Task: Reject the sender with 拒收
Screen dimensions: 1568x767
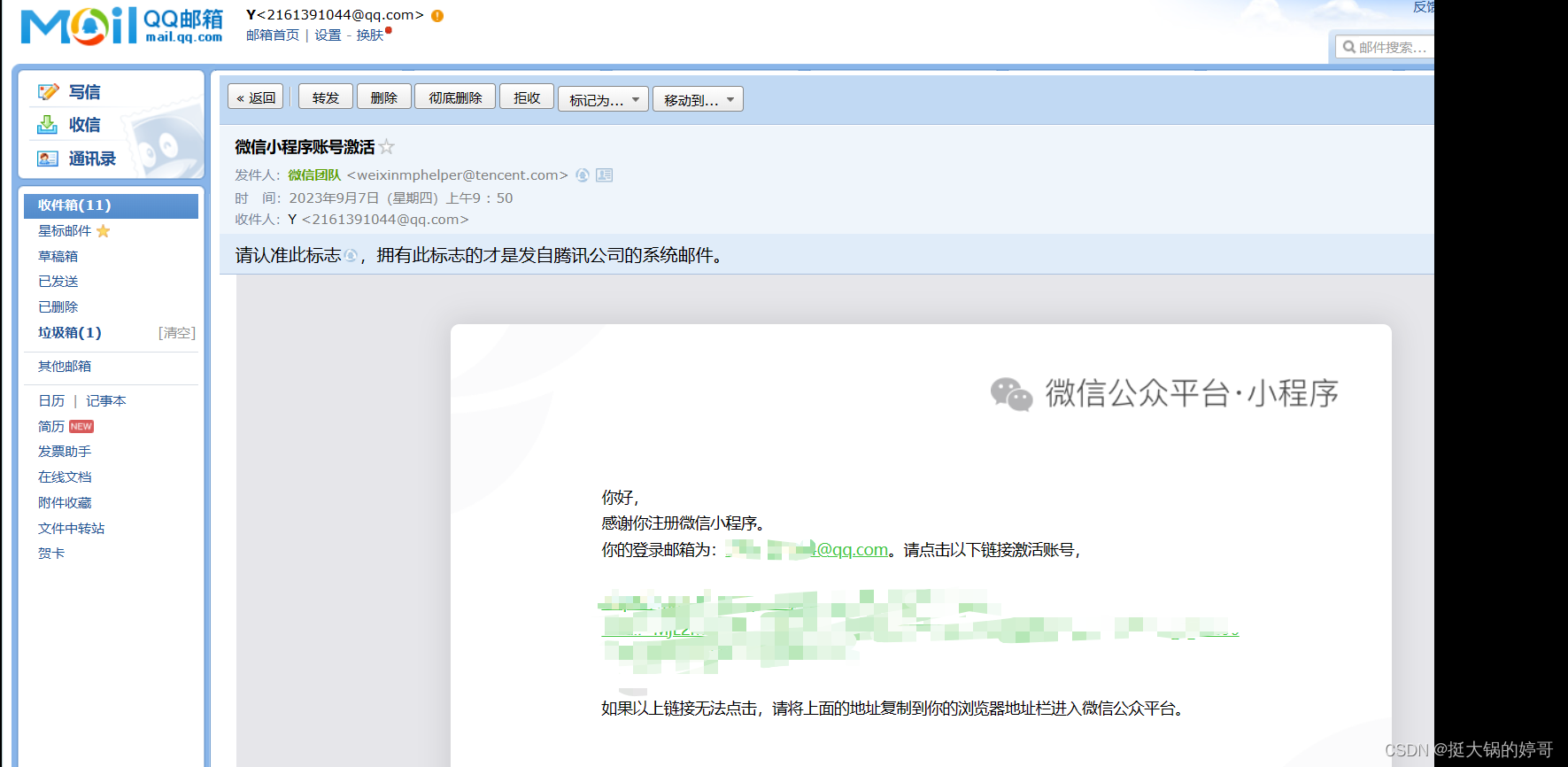Action: click(x=527, y=97)
